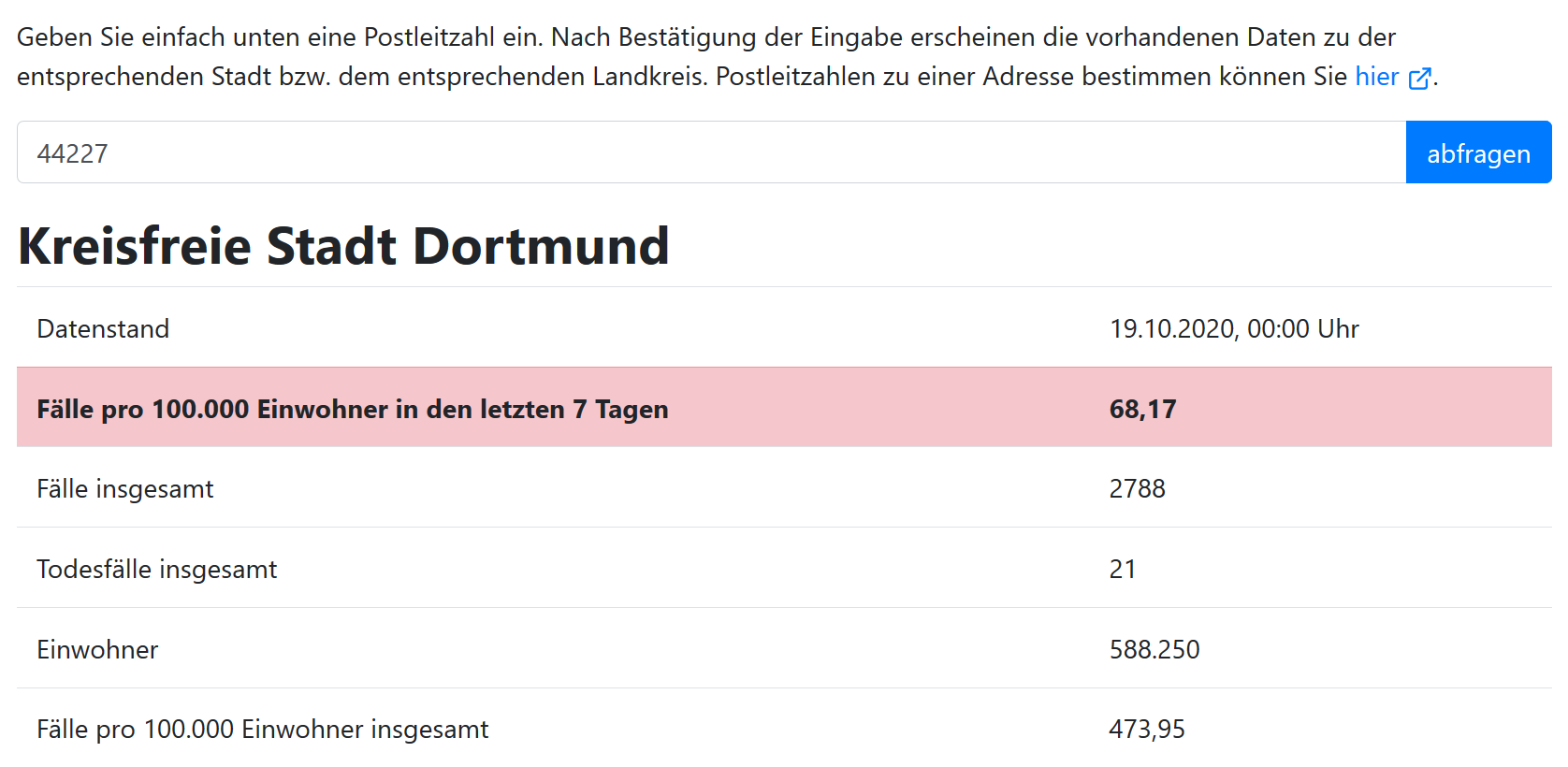Focus the postal code input containing 44227

(711, 152)
